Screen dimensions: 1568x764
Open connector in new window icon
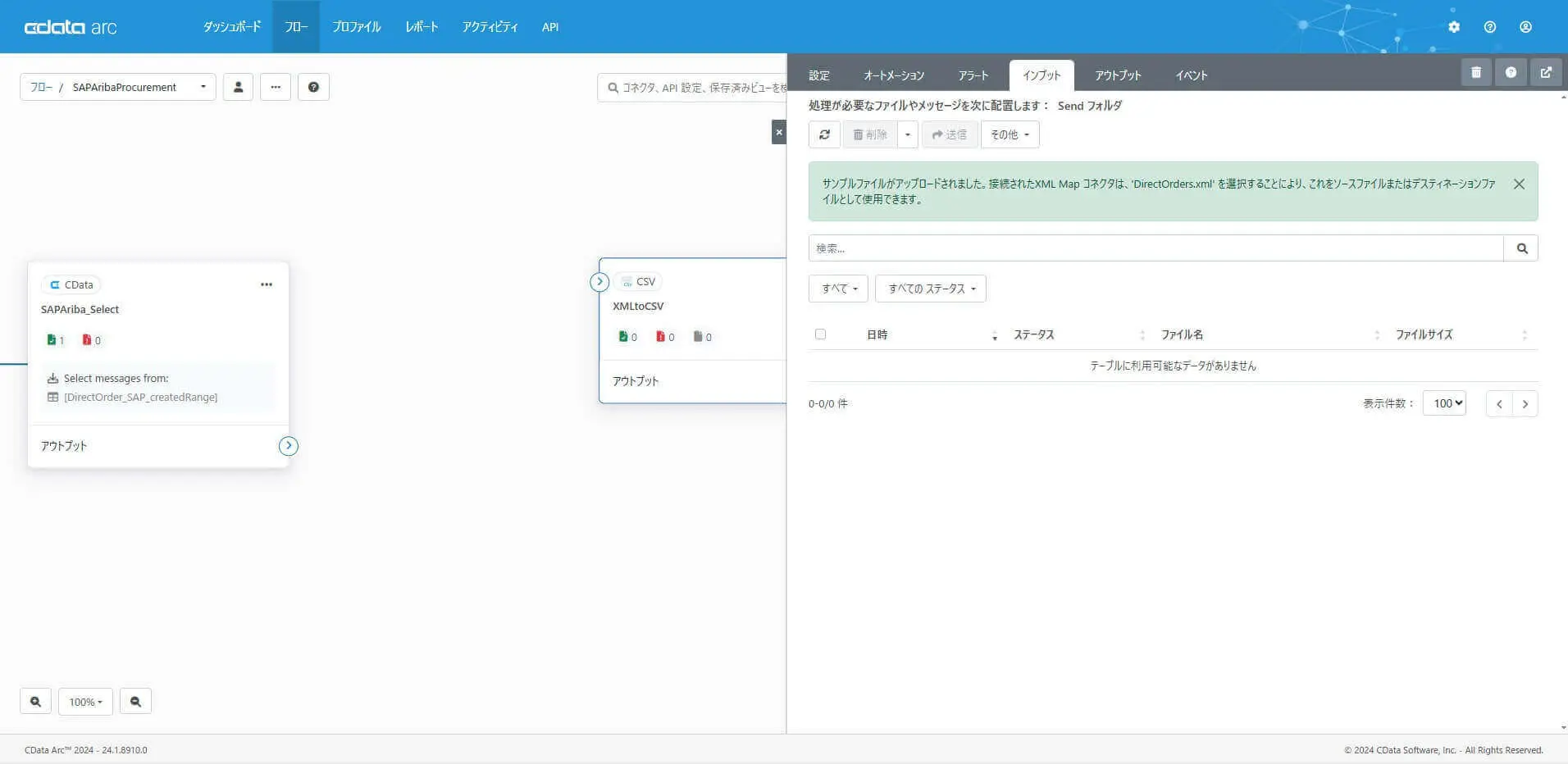1546,72
